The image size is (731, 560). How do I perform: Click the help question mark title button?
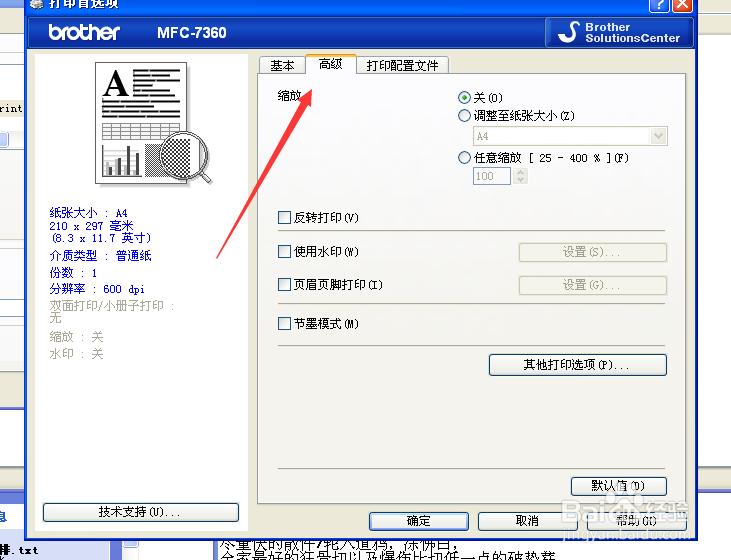[659, 5]
